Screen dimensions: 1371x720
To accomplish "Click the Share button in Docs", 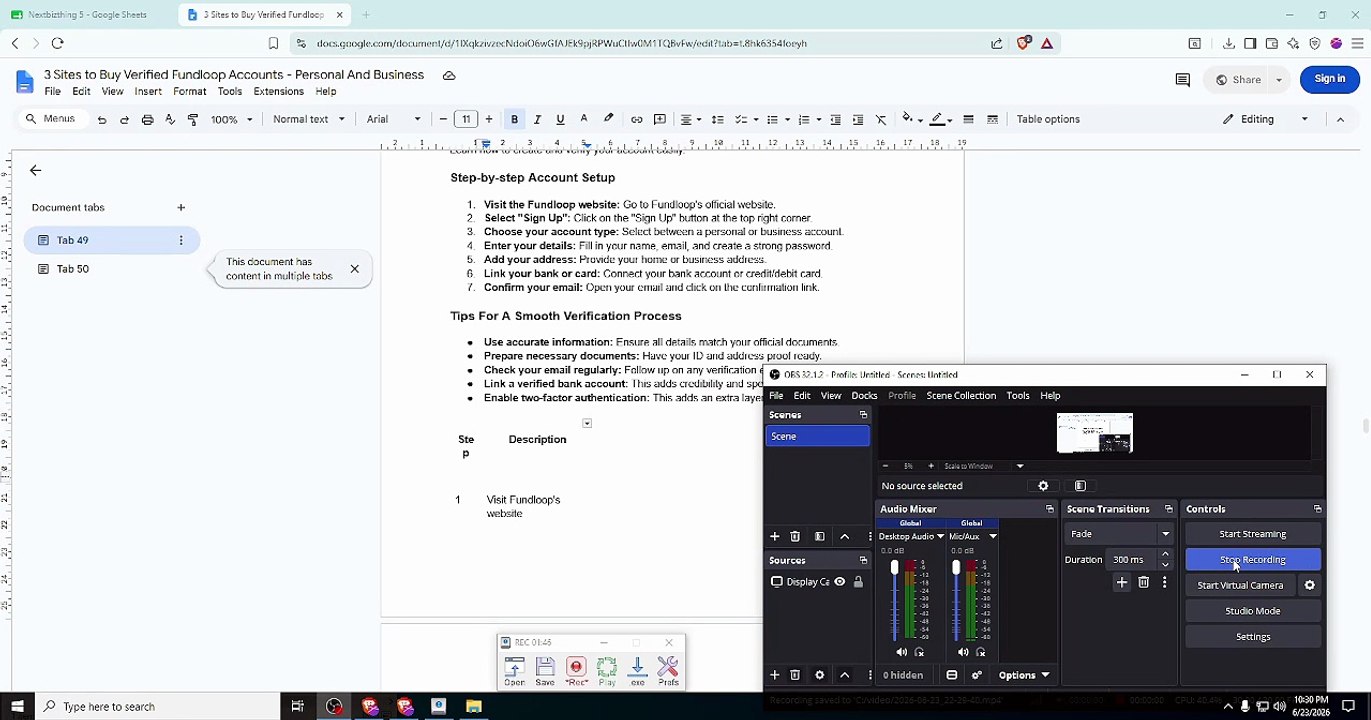I will point(1238,80).
